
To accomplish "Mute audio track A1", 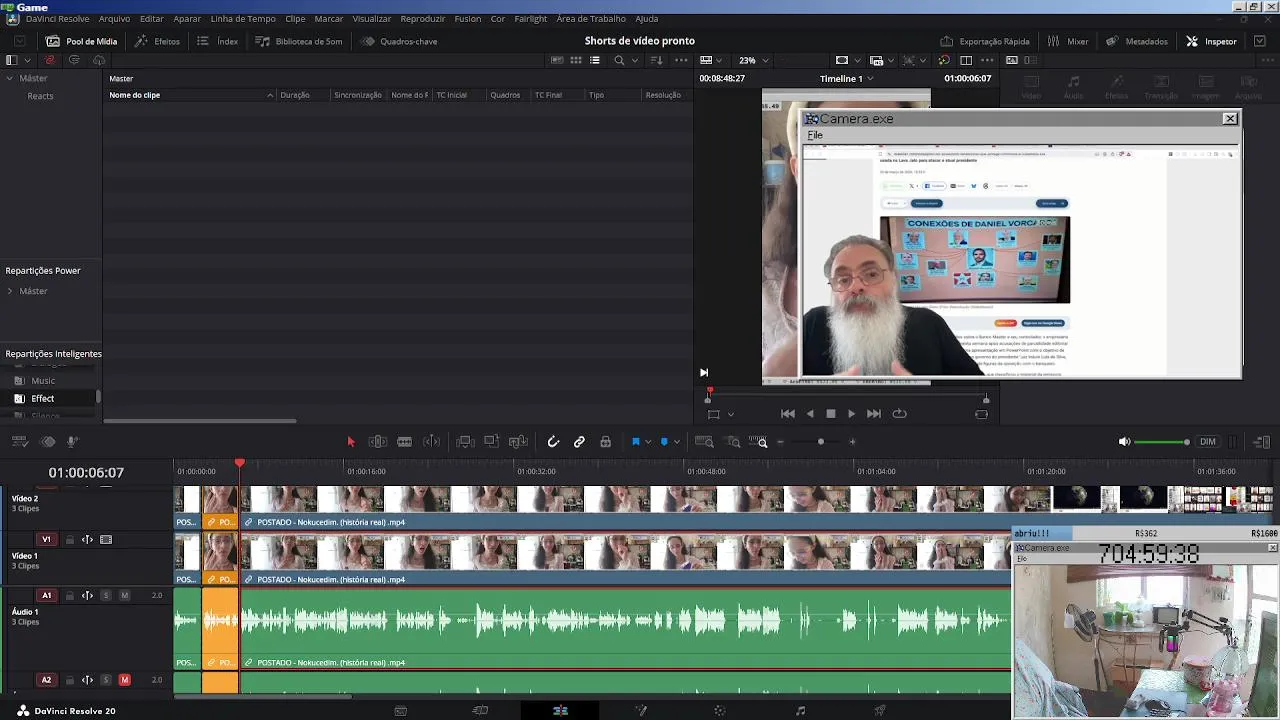I will (125, 595).
